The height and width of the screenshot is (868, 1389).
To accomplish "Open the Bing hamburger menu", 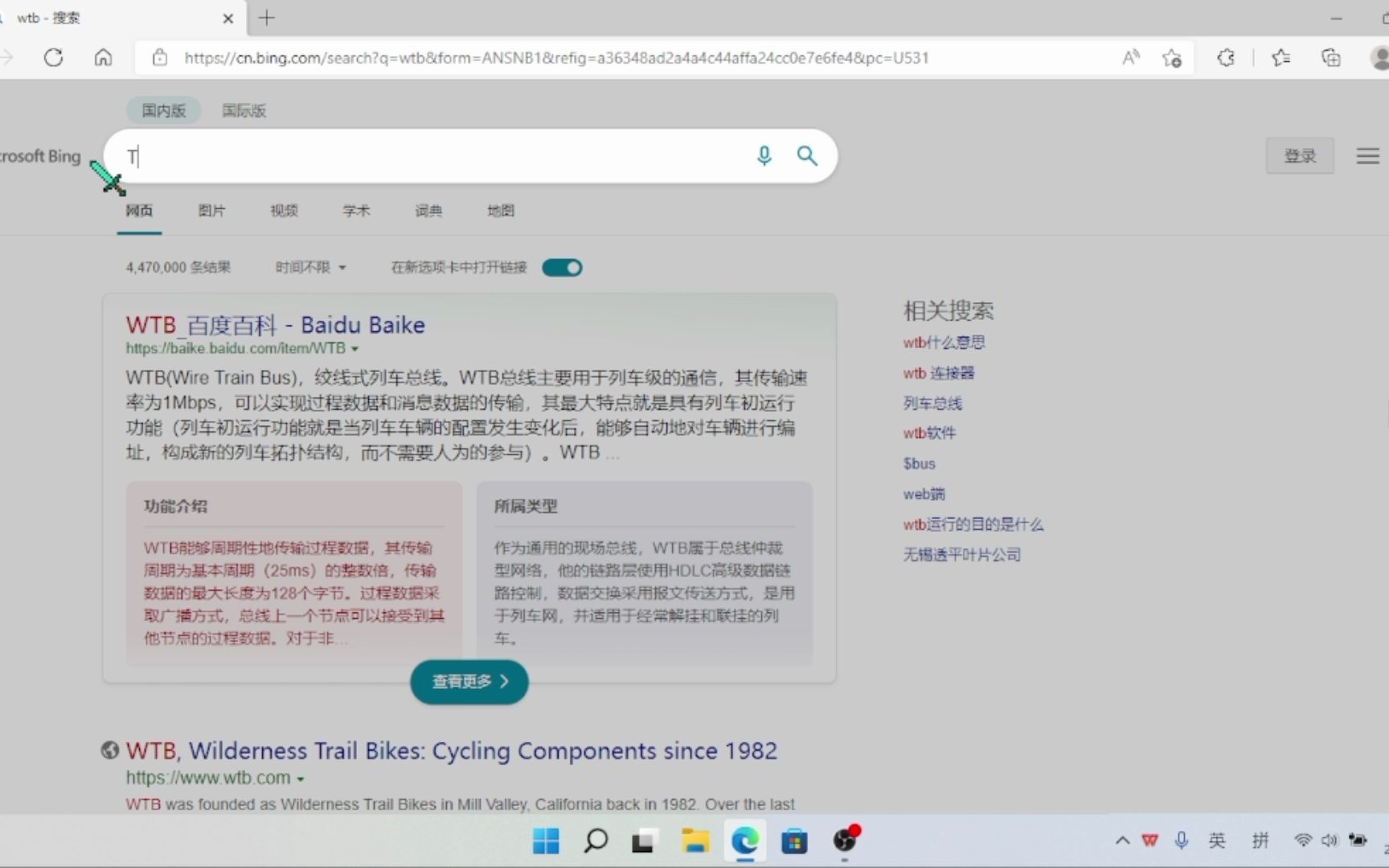I will [x=1367, y=156].
